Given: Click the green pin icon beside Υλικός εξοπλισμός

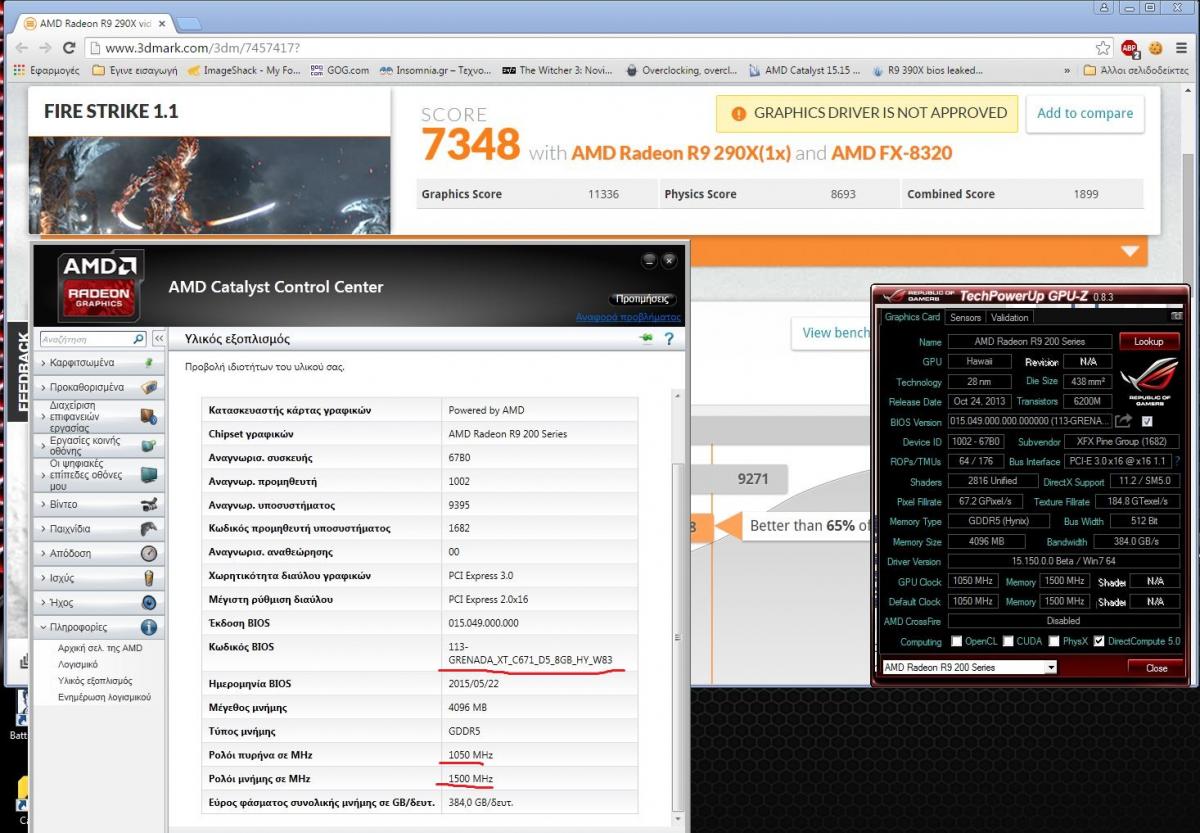Looking at the screenshot, I should pos(646,339).
